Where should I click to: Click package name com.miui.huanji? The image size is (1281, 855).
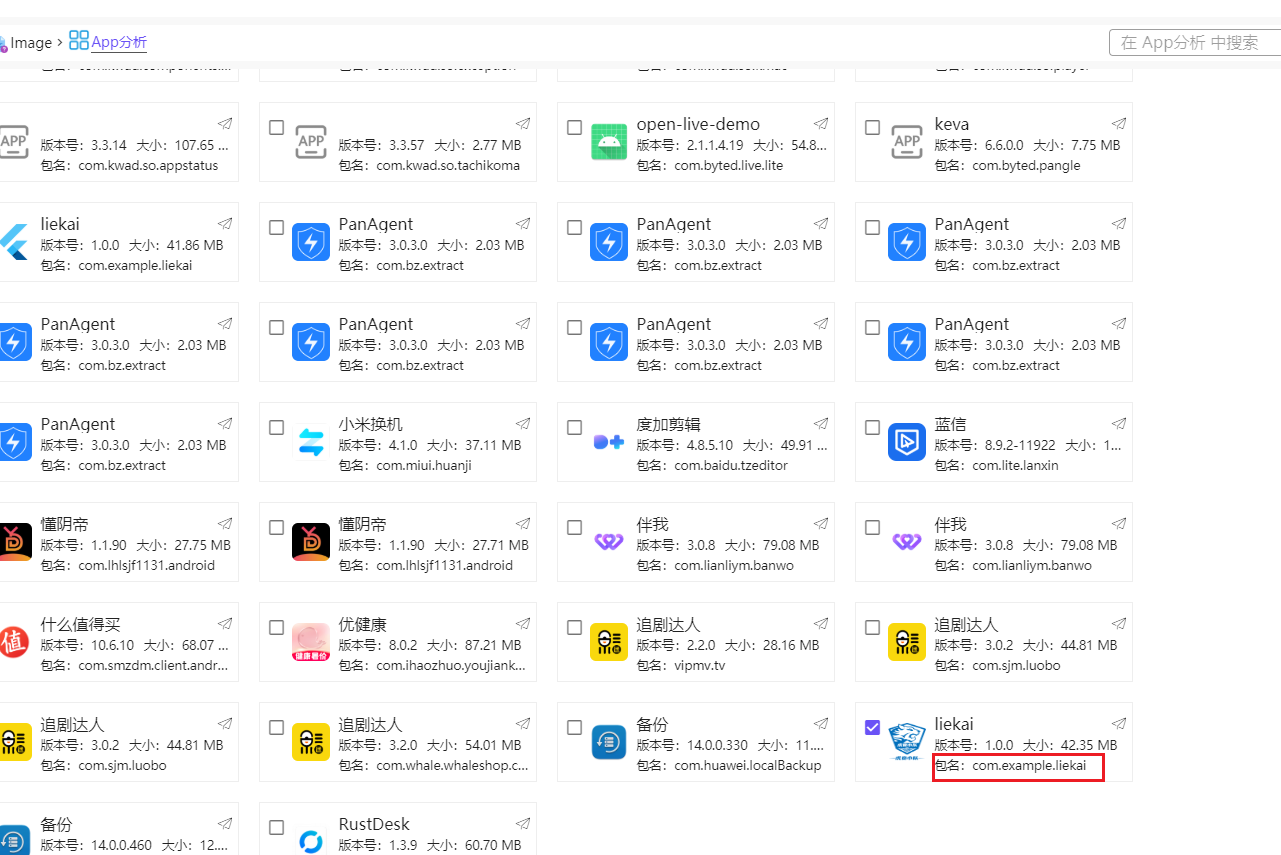tap(424, 465)
